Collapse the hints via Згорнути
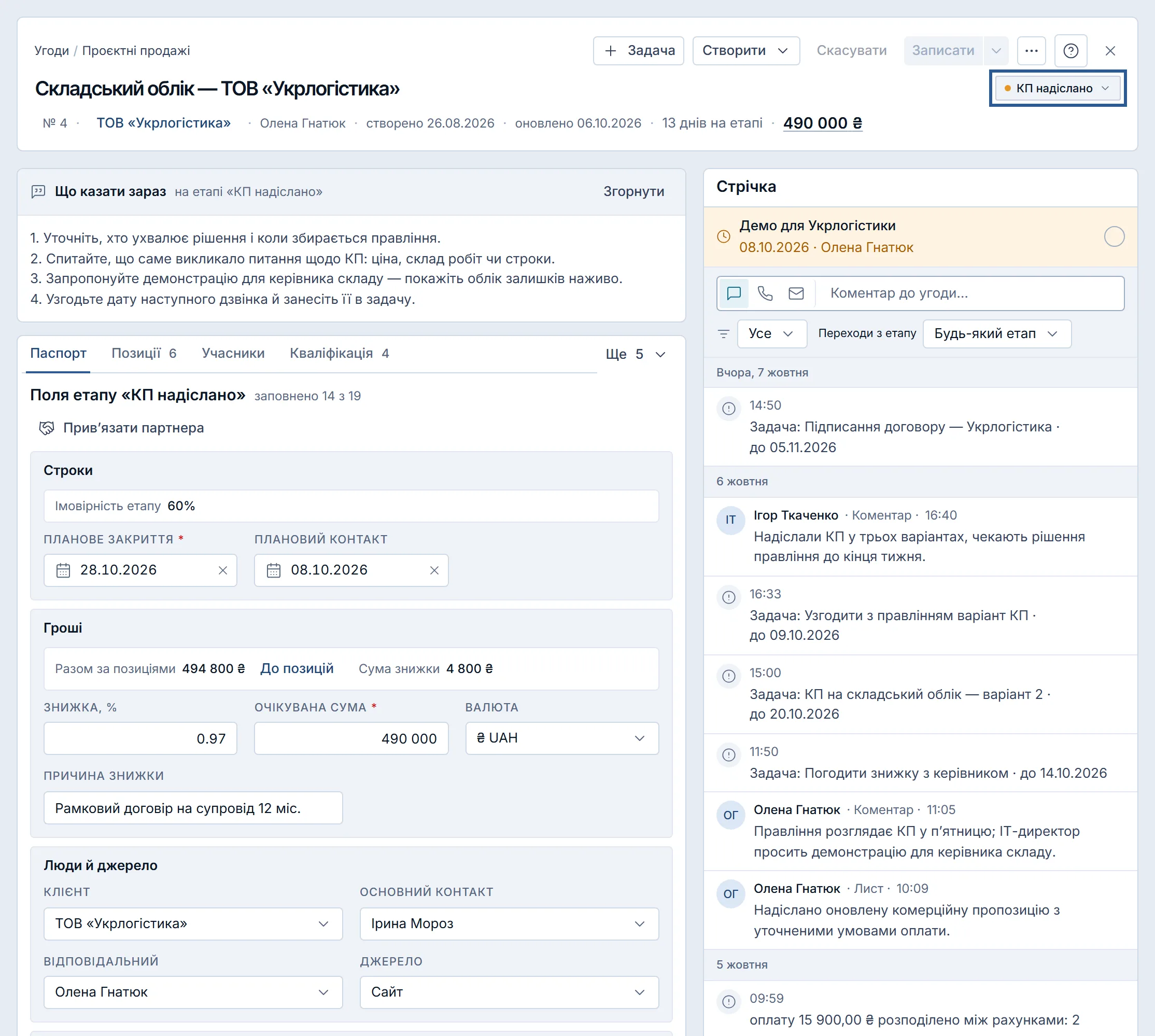 tap(633, 191)
